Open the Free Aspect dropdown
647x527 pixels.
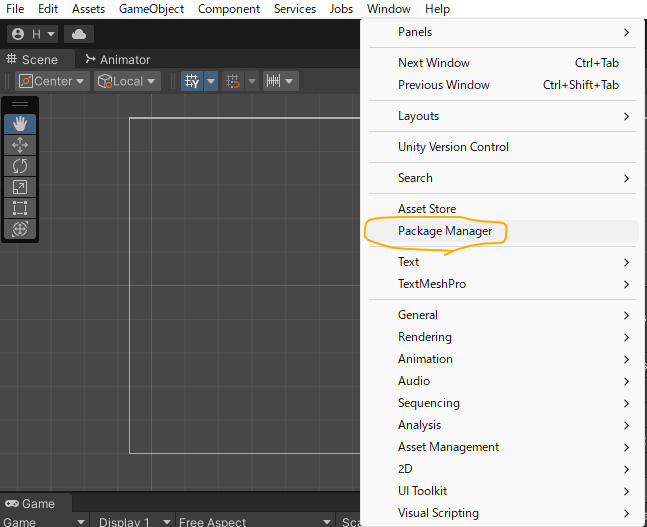pos(255,521)
